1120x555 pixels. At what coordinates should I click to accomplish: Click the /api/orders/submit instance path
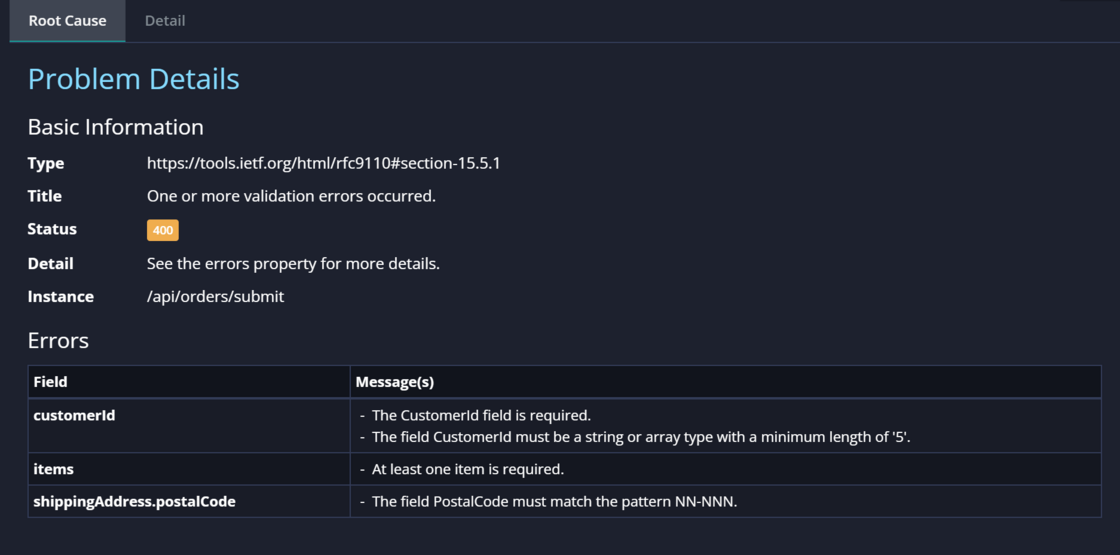click(x=216, y=296)
